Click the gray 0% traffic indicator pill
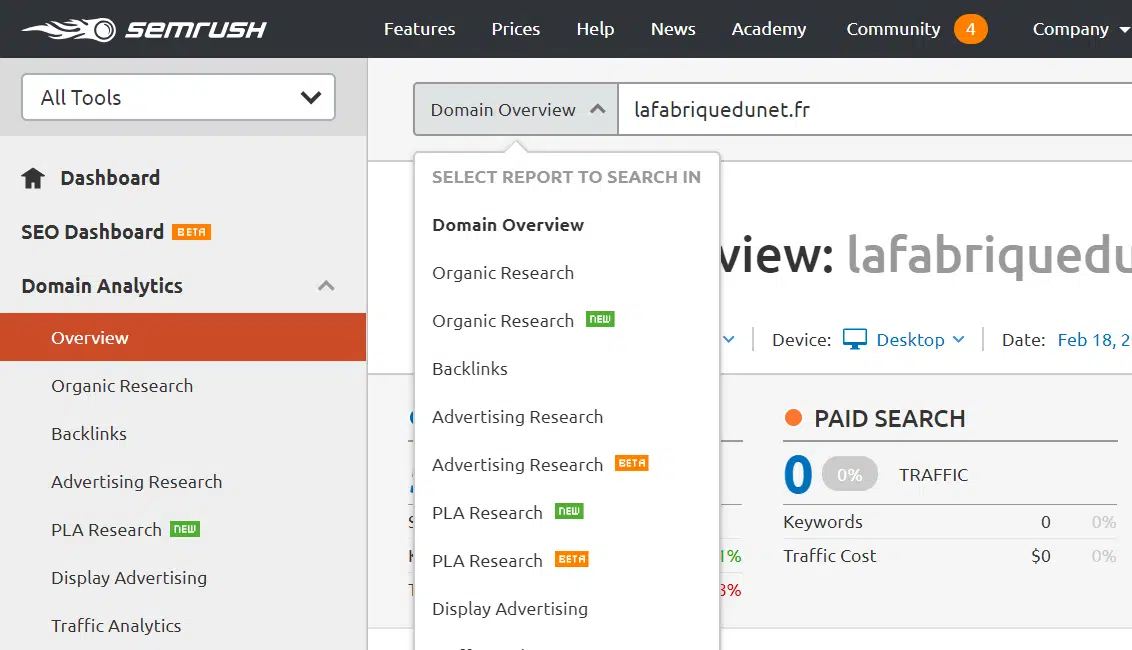The image size is (1132, 650). [x=849, y=475]
